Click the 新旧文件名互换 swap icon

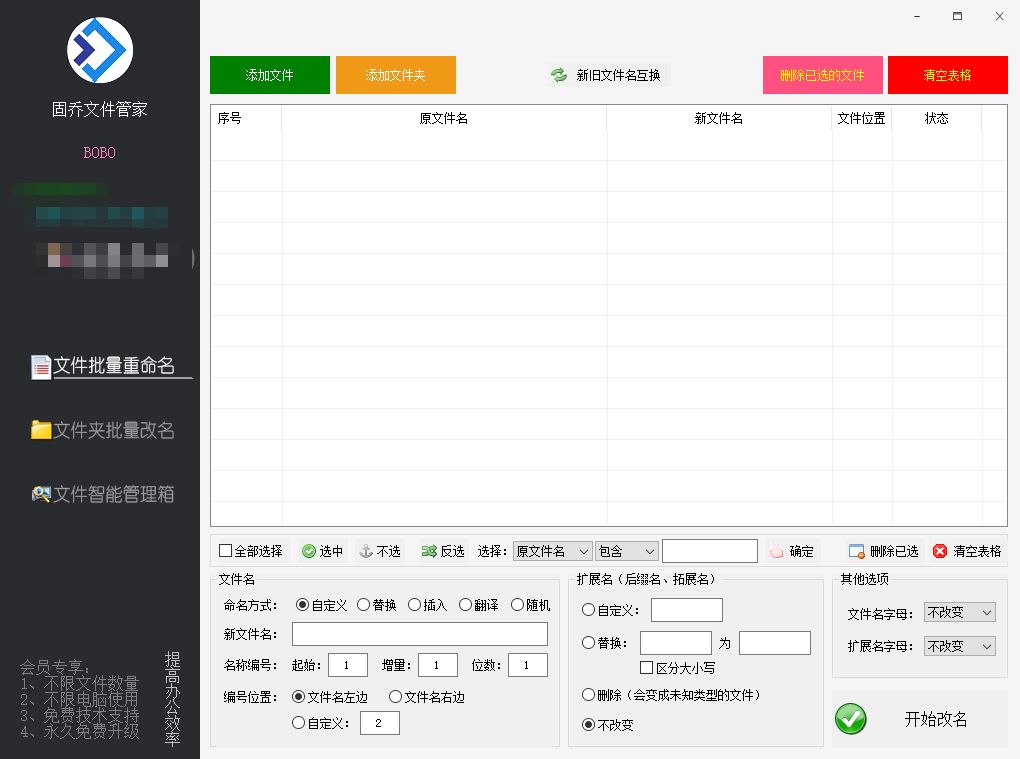[x=558, y=74]
